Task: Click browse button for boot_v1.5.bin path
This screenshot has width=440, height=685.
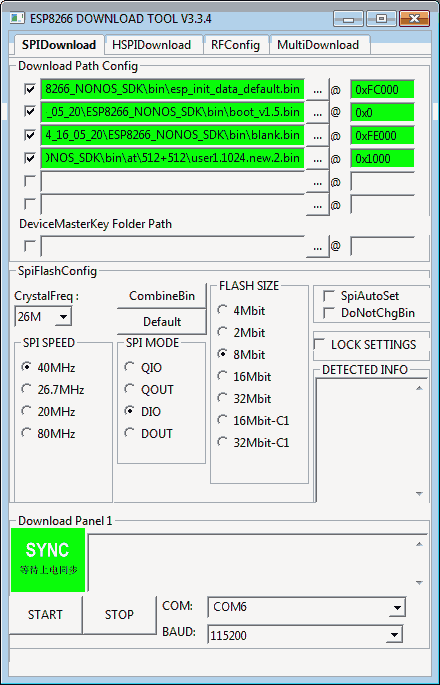Action: pos(317,113)
